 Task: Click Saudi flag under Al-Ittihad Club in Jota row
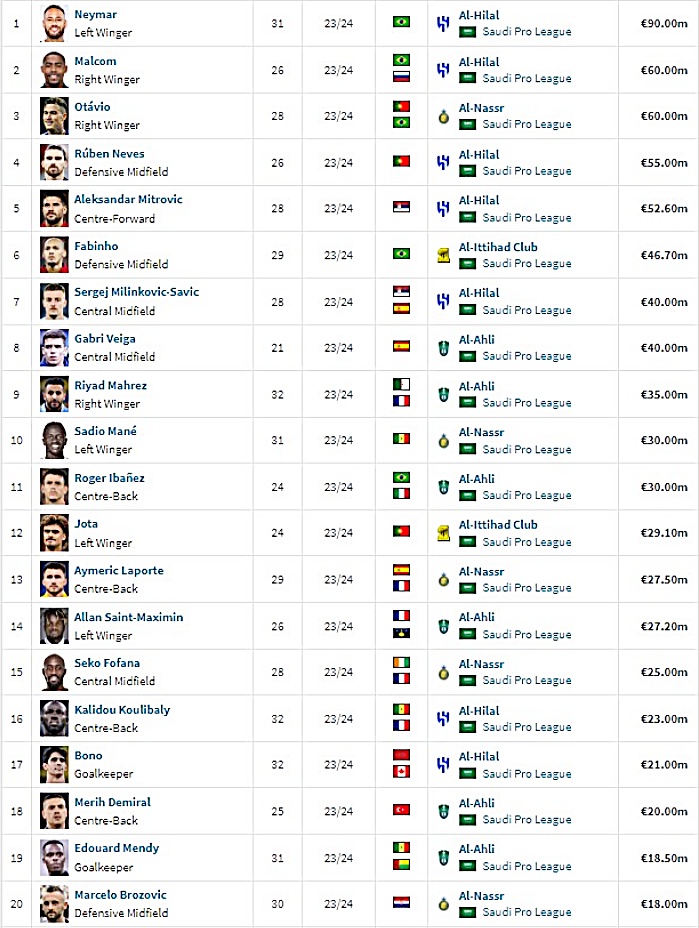pos(468,542)
